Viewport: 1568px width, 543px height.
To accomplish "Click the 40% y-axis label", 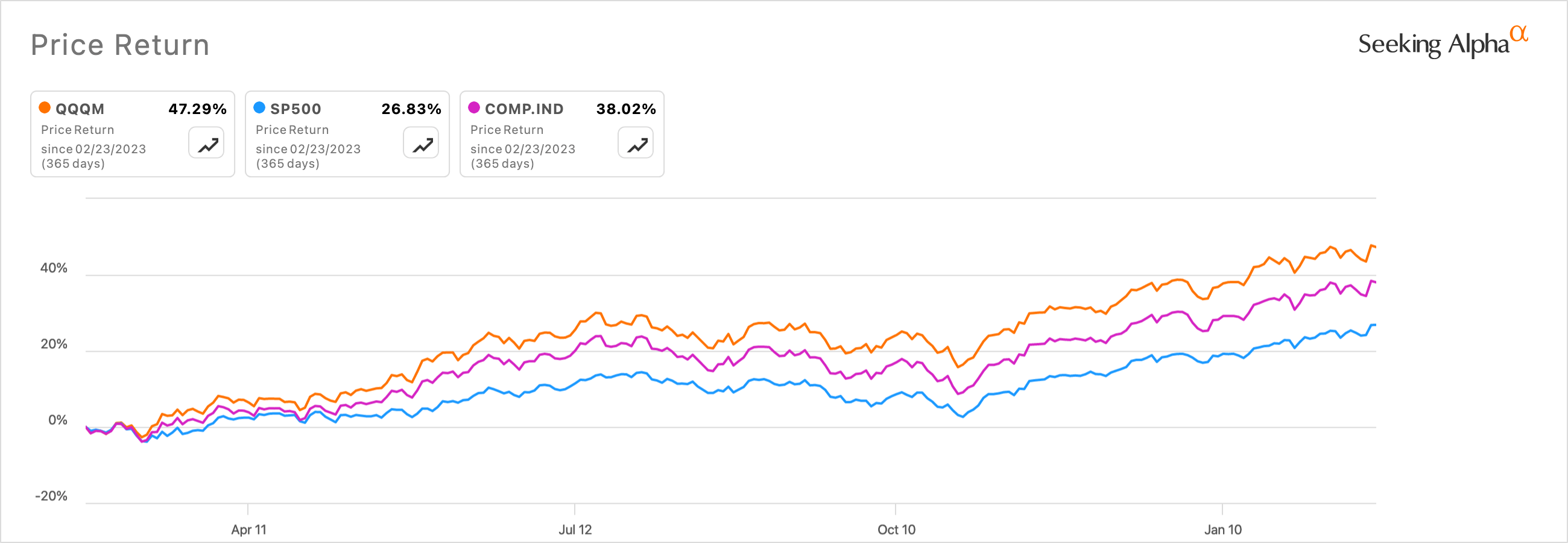I will (x=54, y=268).
